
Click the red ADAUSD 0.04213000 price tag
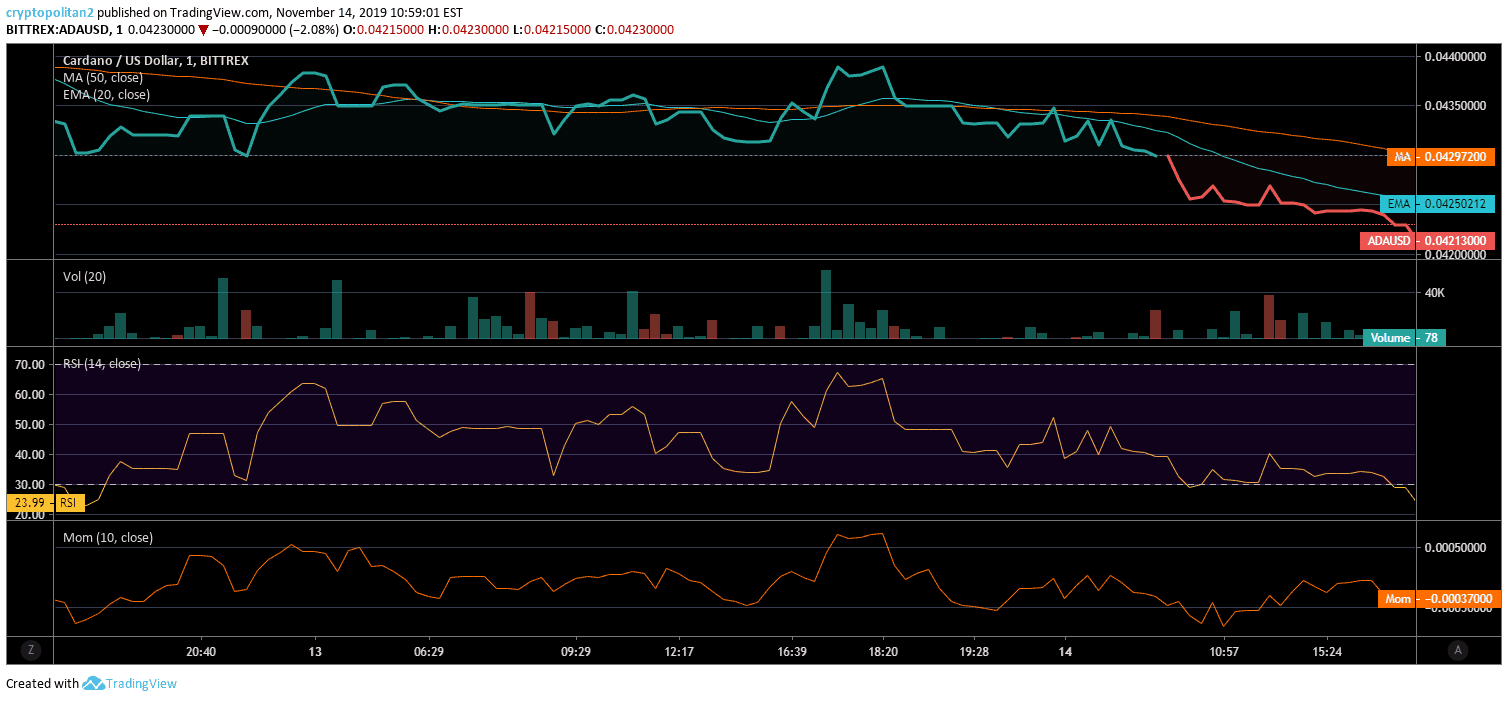[x=1428, y=241]
